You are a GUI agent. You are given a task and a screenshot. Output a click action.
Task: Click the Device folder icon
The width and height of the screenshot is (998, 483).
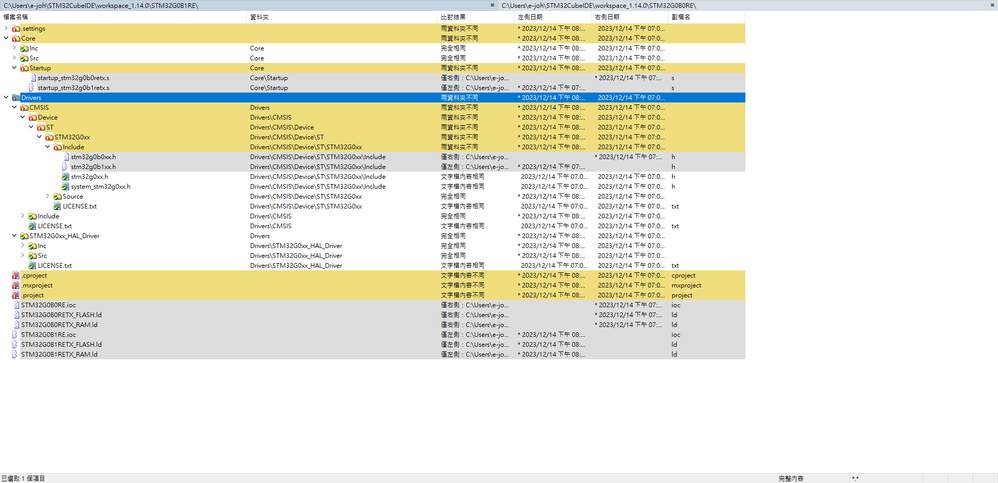[32, 118]
